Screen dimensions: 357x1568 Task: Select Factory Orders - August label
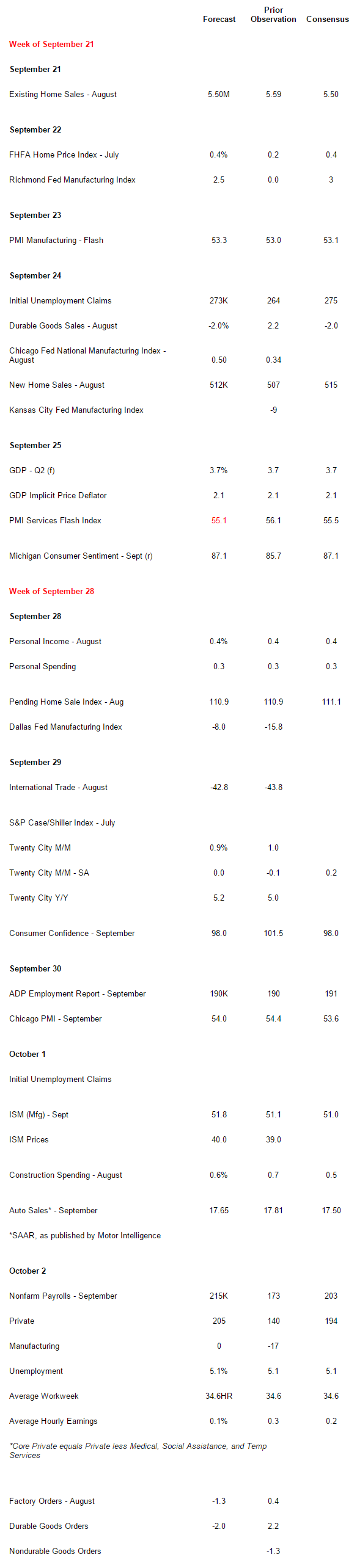52,1501
